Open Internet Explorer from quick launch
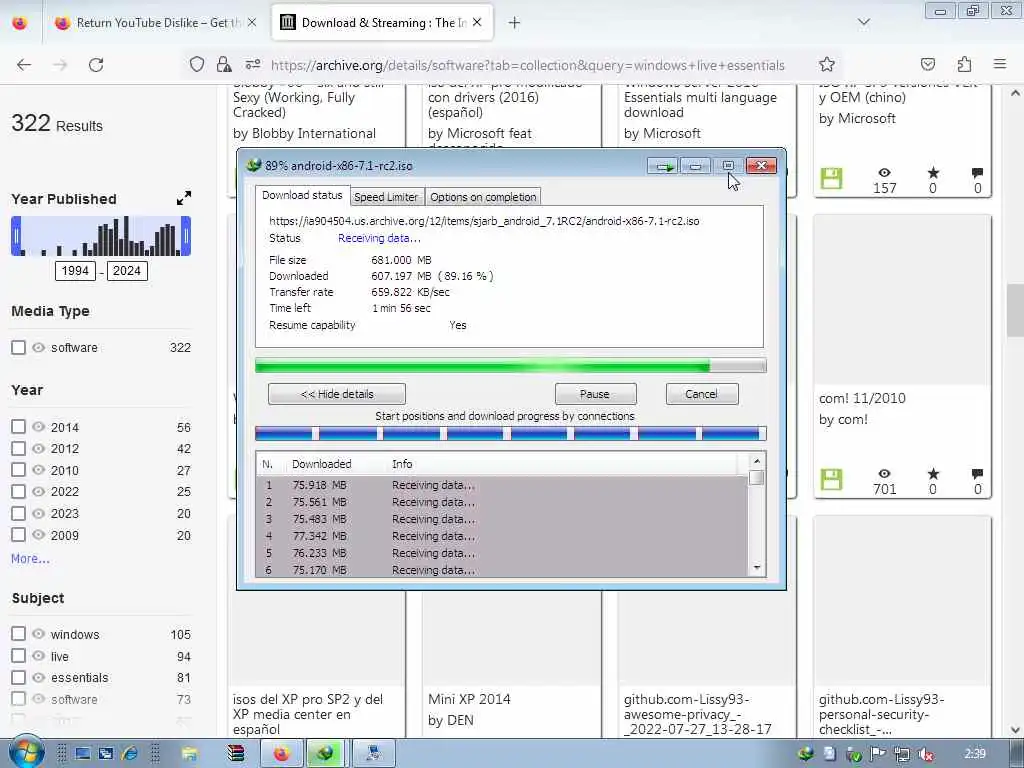 coord(130,754)
